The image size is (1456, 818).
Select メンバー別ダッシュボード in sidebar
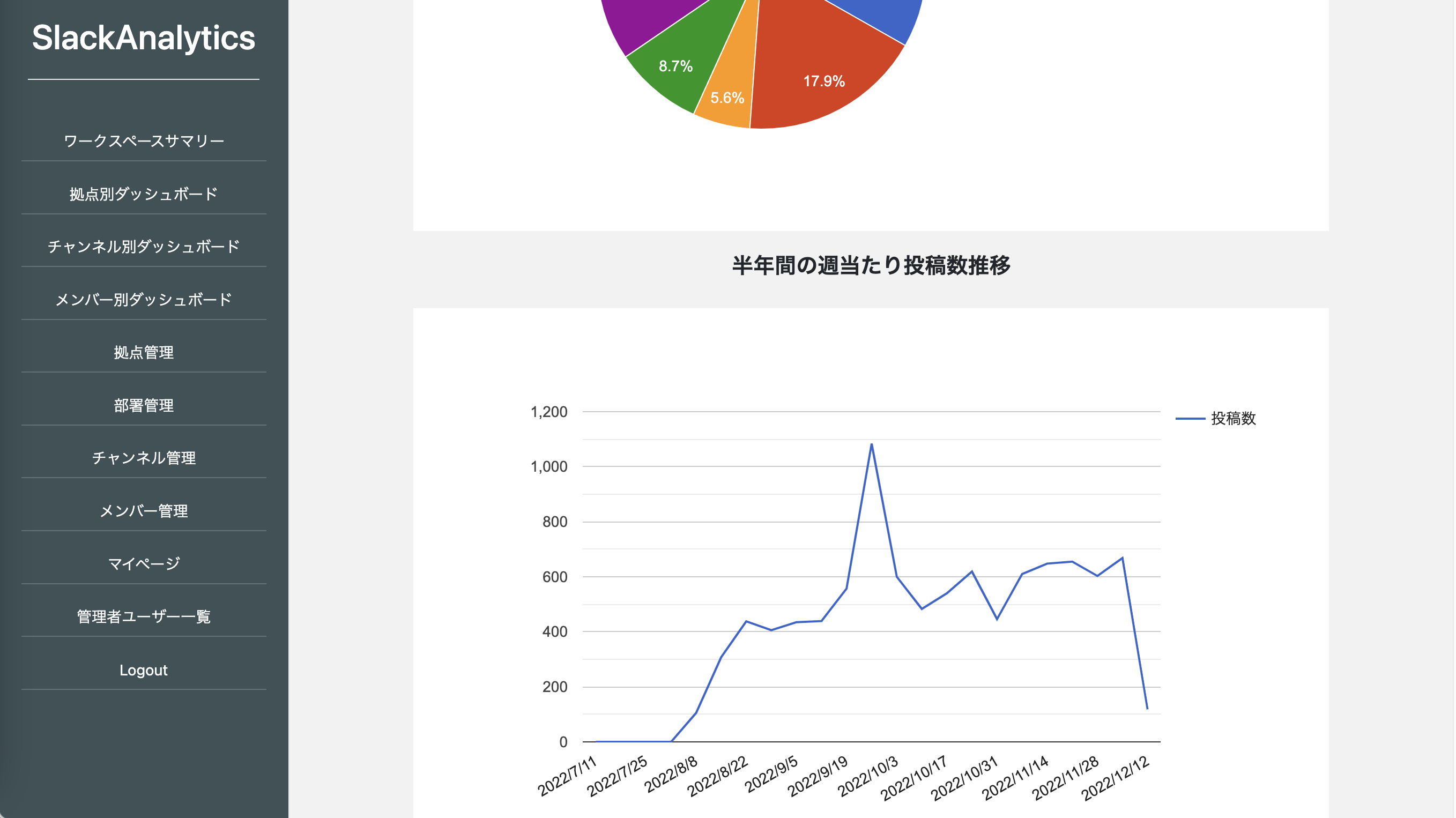[144, 300]
